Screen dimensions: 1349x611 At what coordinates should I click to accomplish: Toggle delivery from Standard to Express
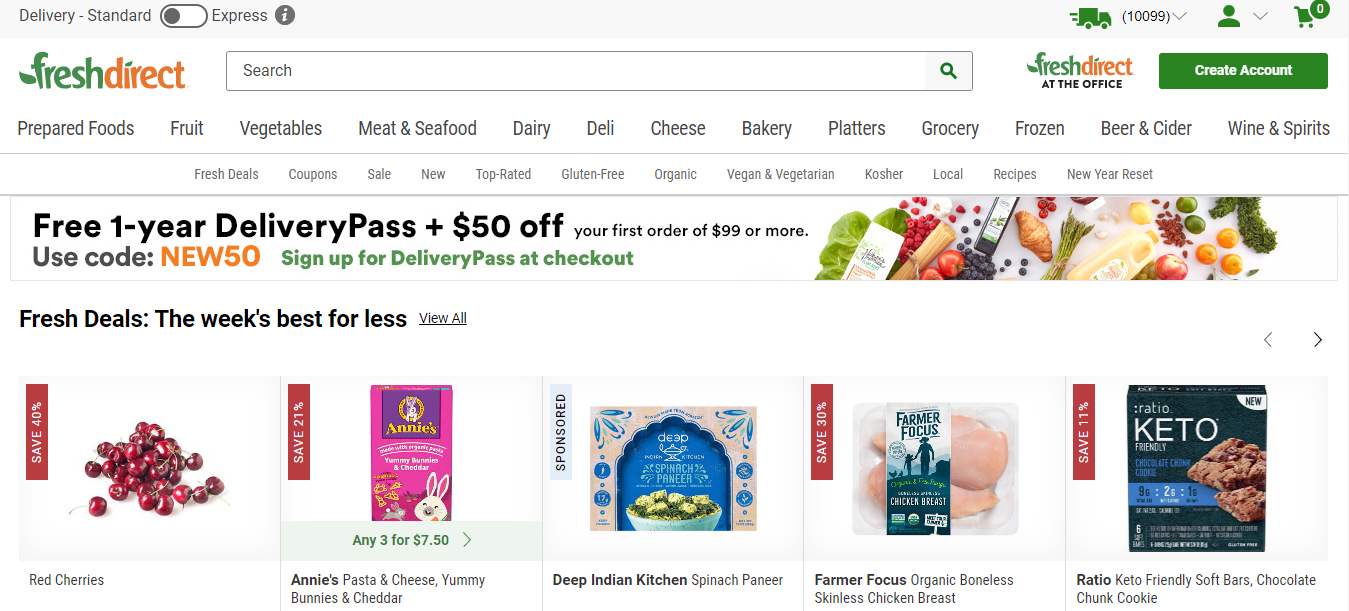coord(184,16)
